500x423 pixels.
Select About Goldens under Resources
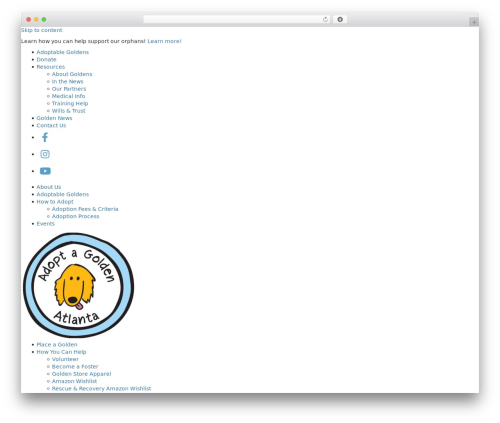[x=72, y=74]
